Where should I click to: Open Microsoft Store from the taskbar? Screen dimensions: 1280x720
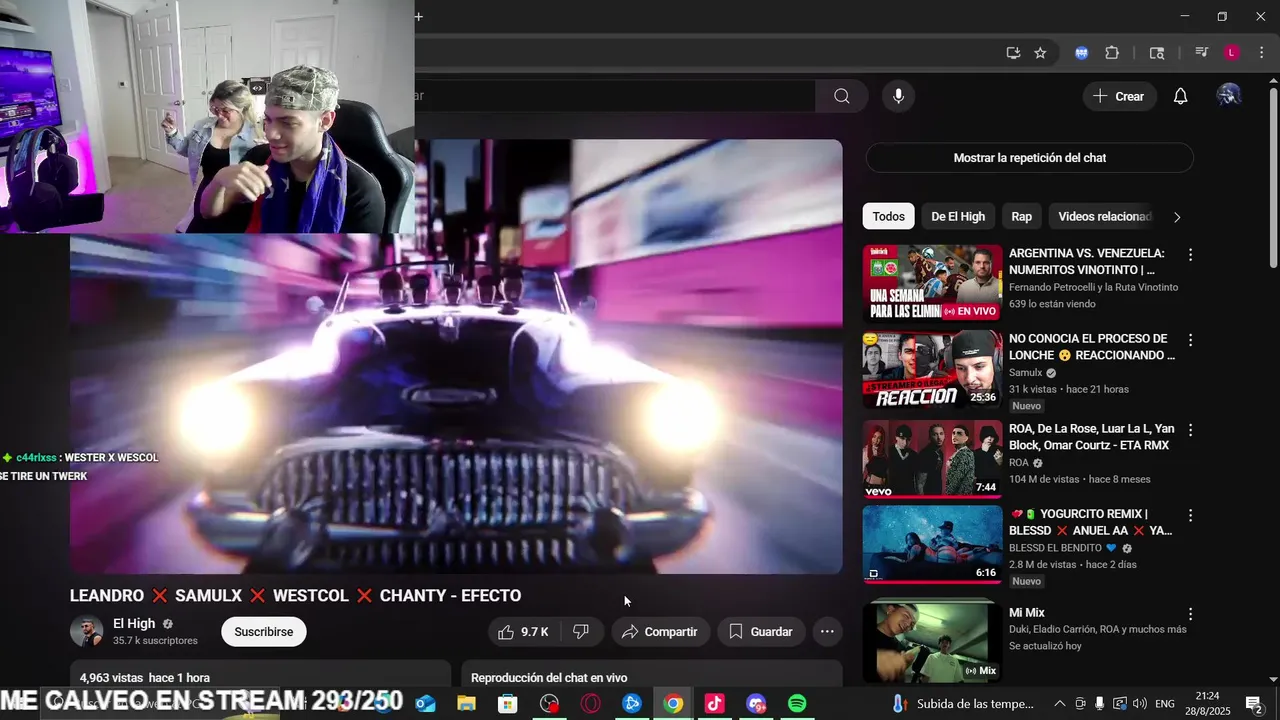[508, 704]
